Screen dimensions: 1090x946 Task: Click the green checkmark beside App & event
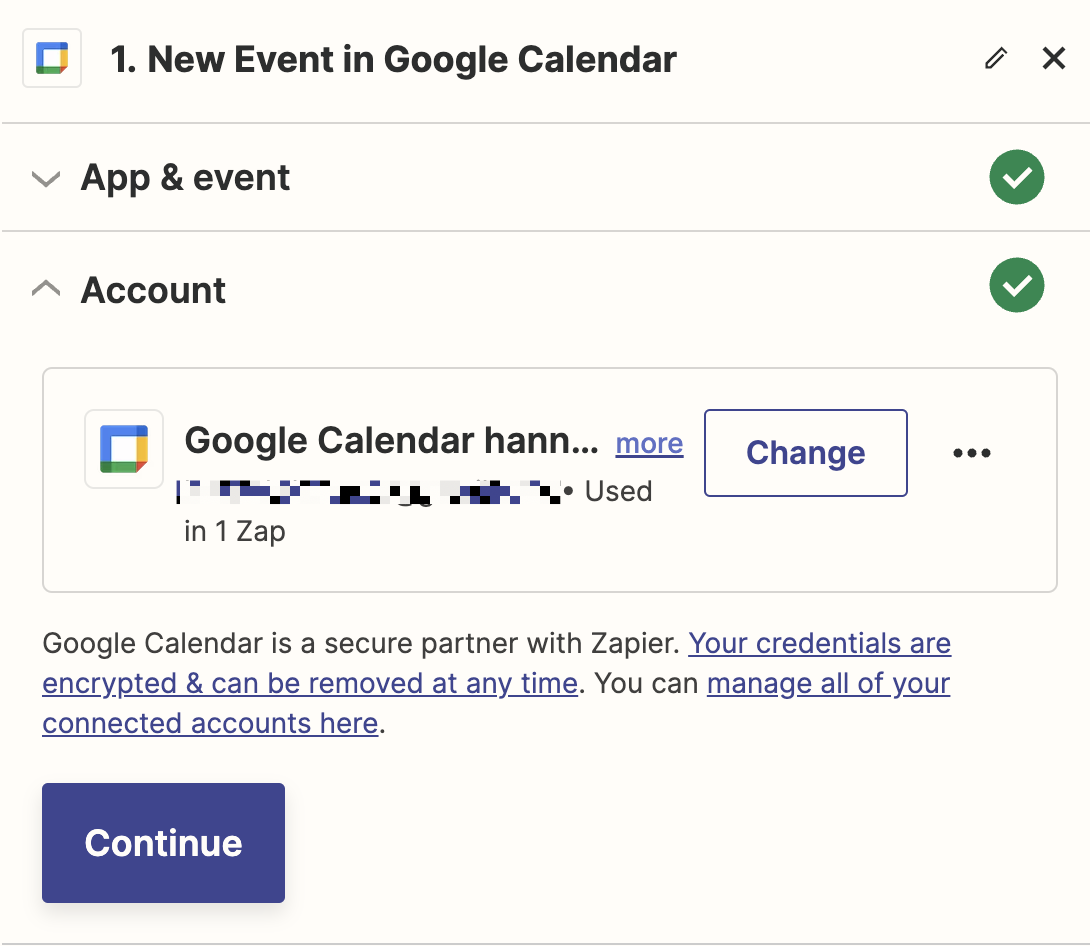pos(1016,178)
